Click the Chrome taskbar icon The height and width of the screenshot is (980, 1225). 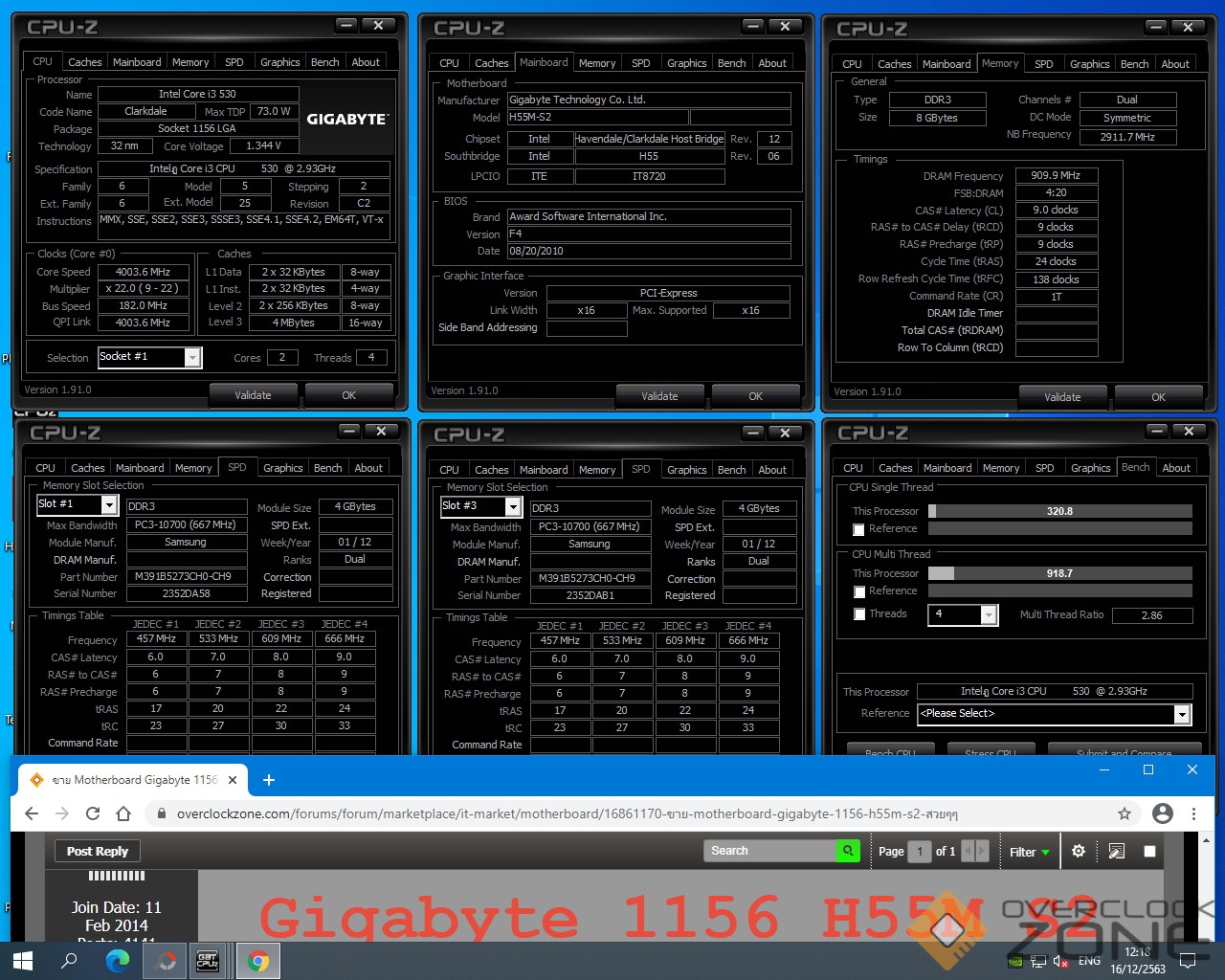click(x=257, y=961)
